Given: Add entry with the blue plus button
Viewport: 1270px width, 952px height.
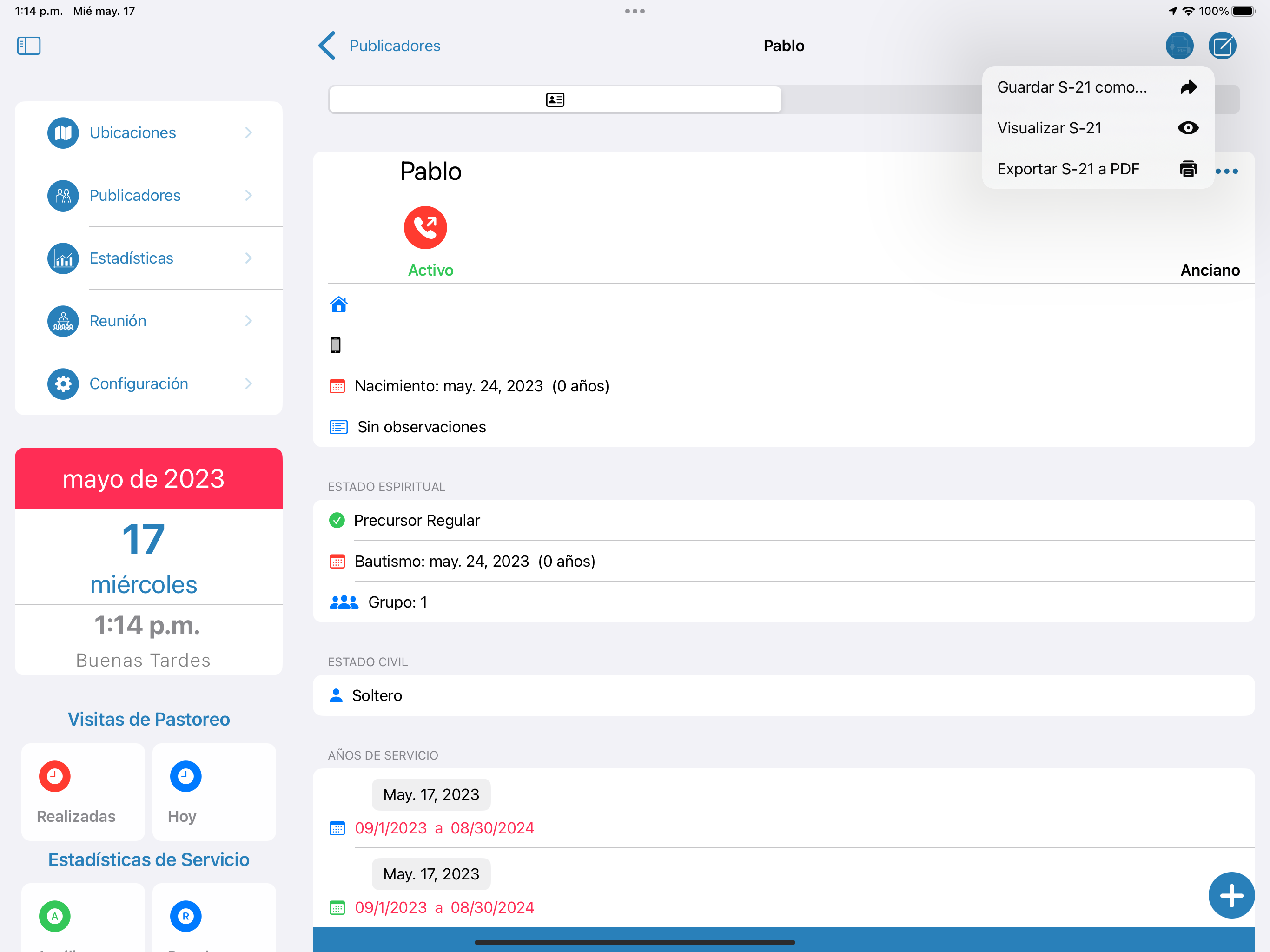Looking at the screenshot, I should 1231,895.
